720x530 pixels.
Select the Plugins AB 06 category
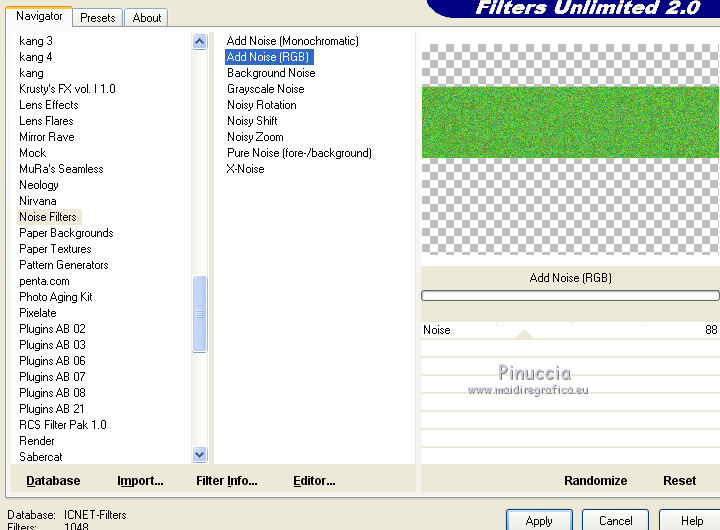pyautogui.click(x=52, y=361)
